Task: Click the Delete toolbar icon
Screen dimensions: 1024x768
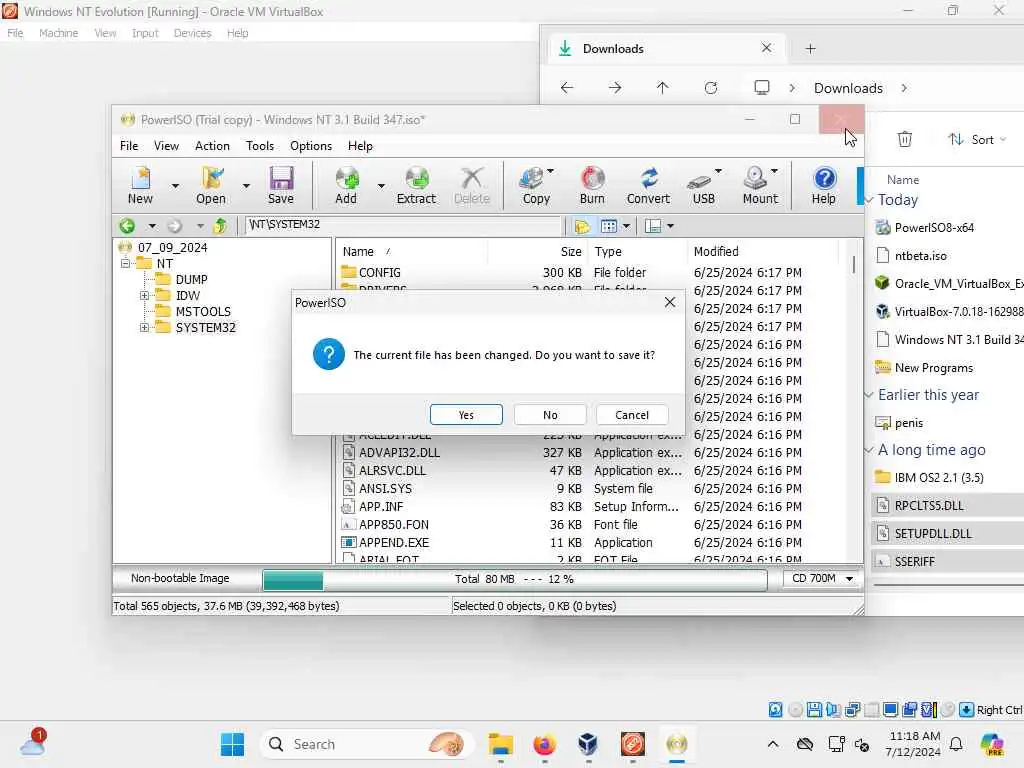Action: point(472,185)
